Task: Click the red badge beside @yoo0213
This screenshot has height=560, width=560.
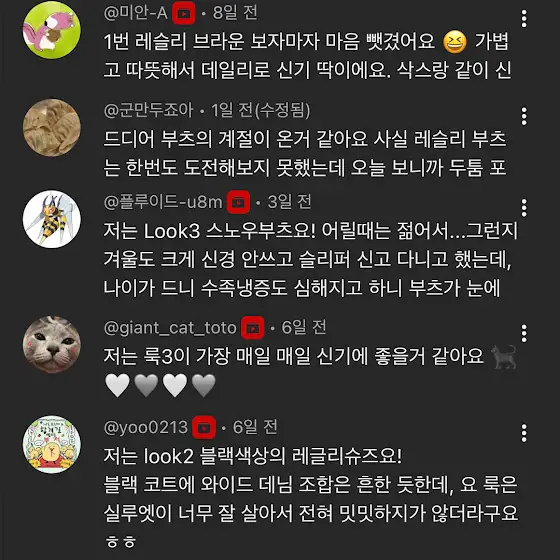Action: point(204,428)
